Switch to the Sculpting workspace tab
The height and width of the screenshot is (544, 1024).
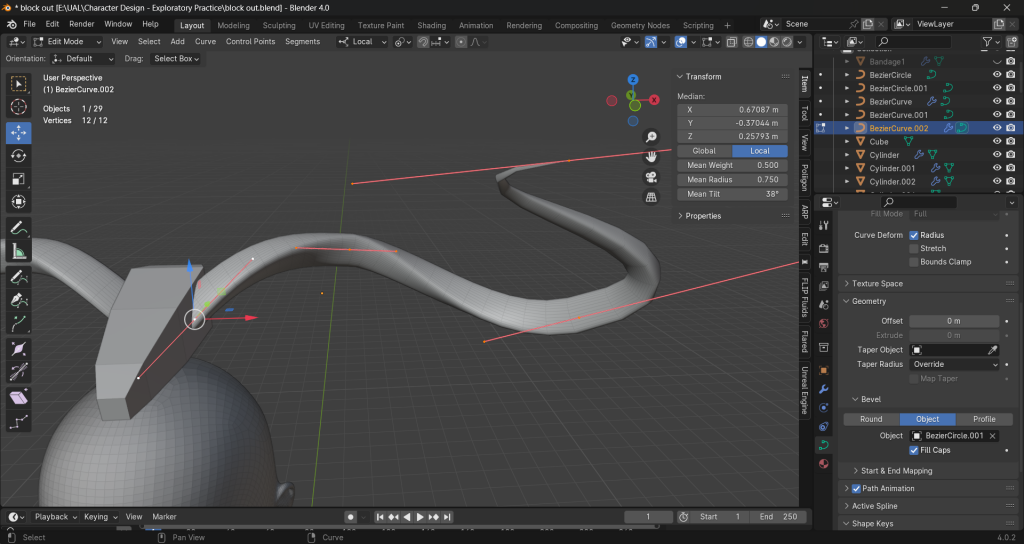[x=279, y=25]
